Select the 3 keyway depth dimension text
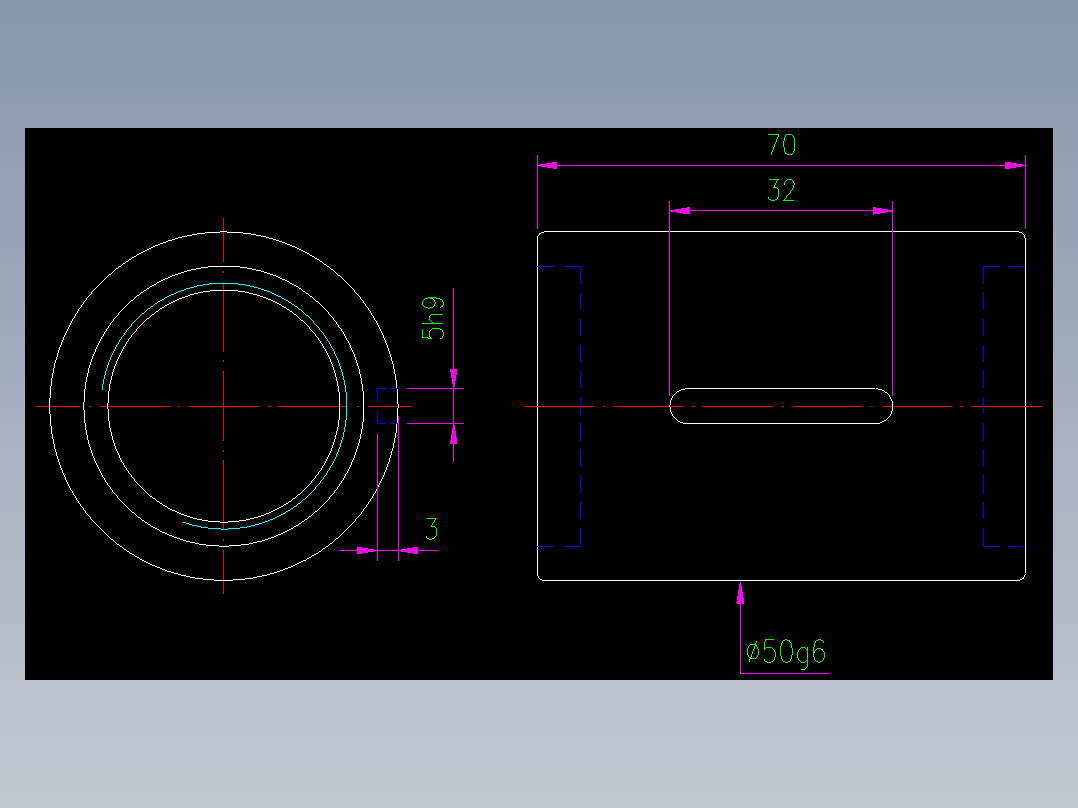The image size is (1078, 808). (x=431, y=529)
